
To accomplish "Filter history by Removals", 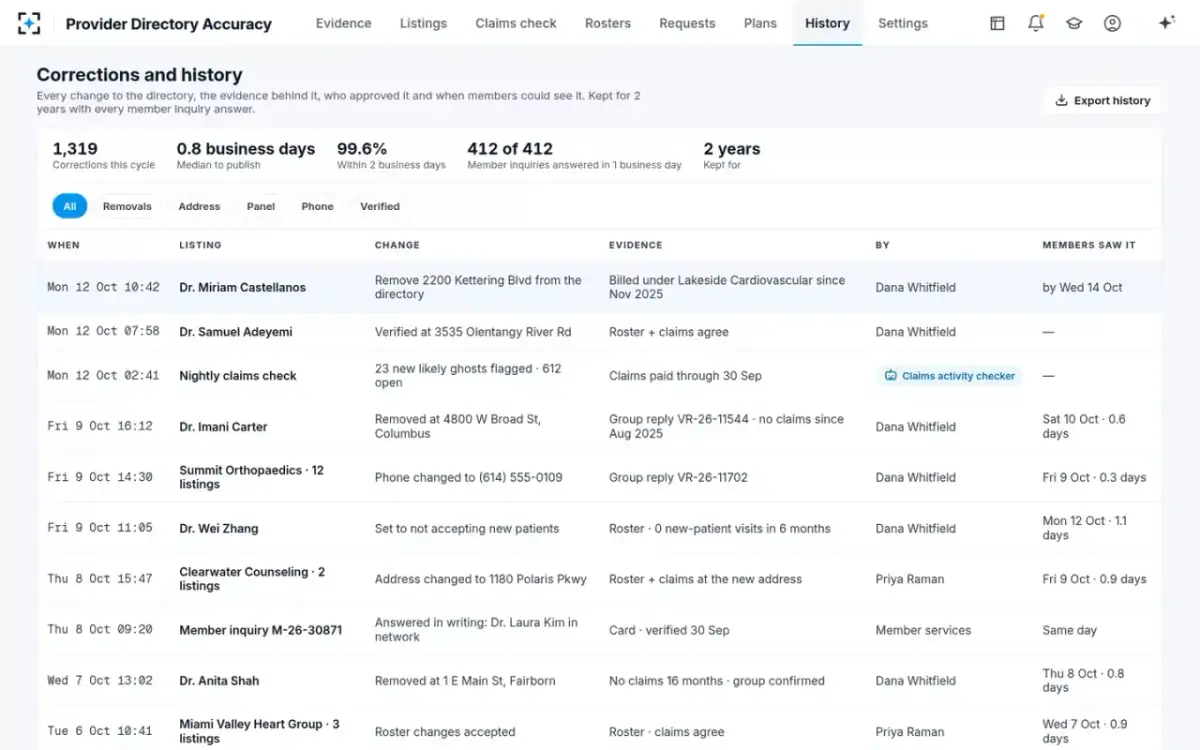I will tap(127, 206).
